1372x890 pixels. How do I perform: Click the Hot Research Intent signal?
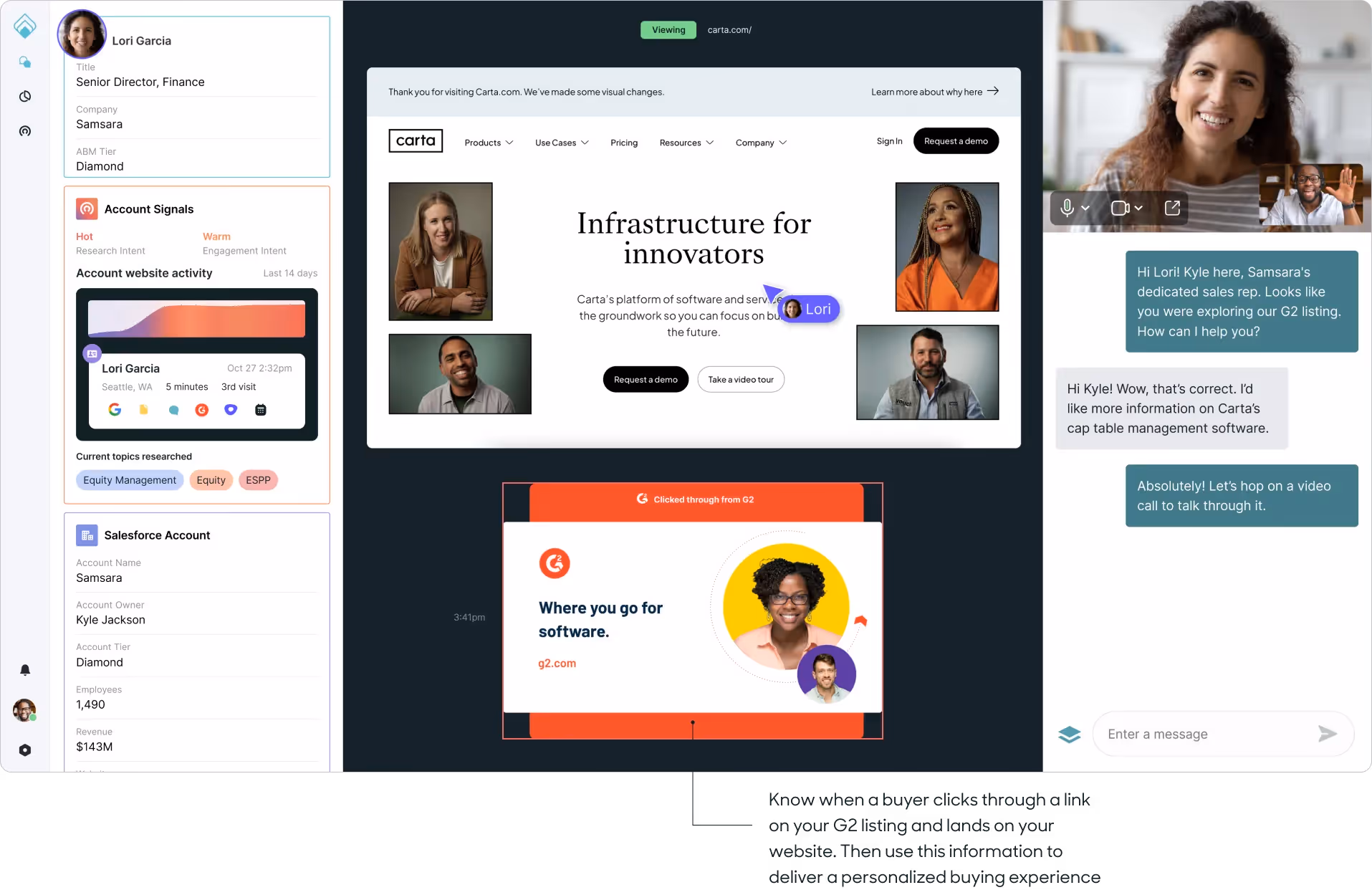(x=110, y=243)
